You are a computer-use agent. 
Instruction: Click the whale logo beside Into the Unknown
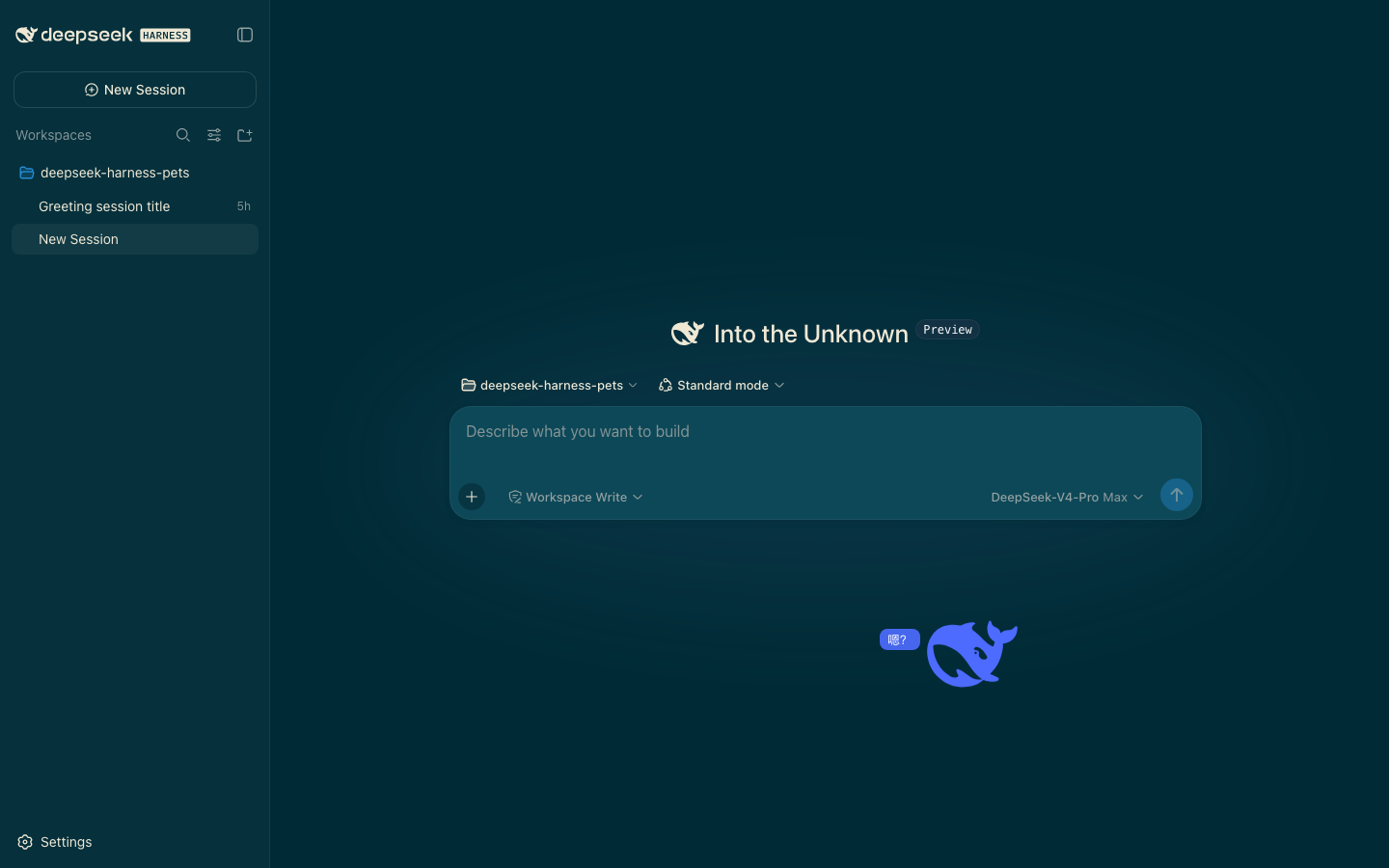688,333
